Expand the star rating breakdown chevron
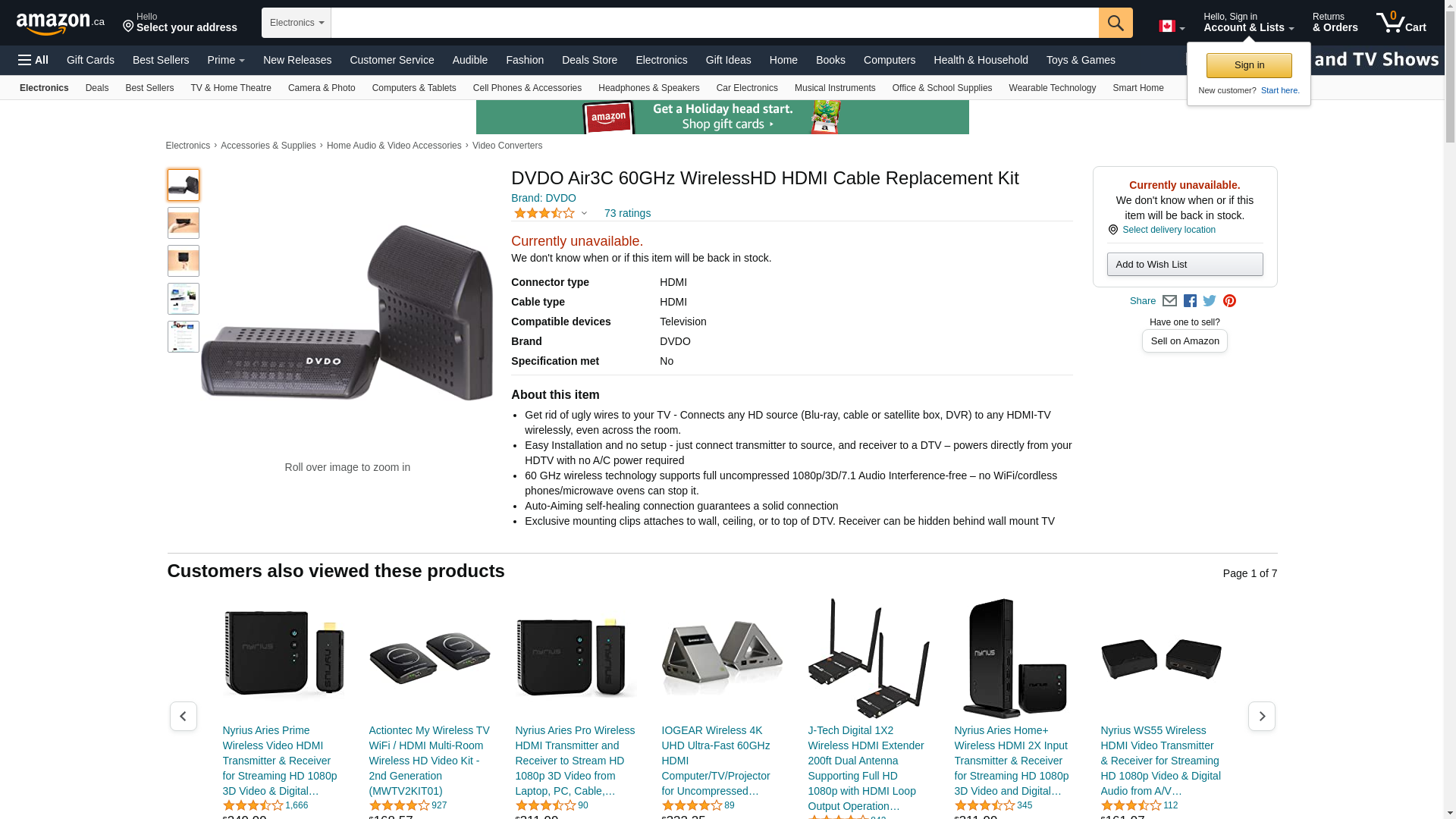Screen dimensions: 1456x819 pyautogui.click(x=584, y=213)
